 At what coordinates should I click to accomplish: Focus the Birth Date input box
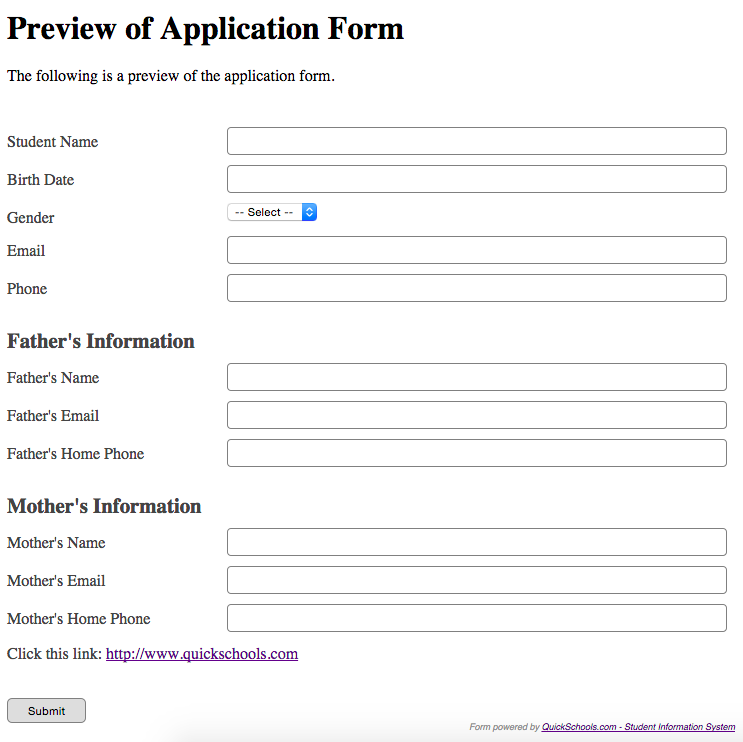click(476, 179)
